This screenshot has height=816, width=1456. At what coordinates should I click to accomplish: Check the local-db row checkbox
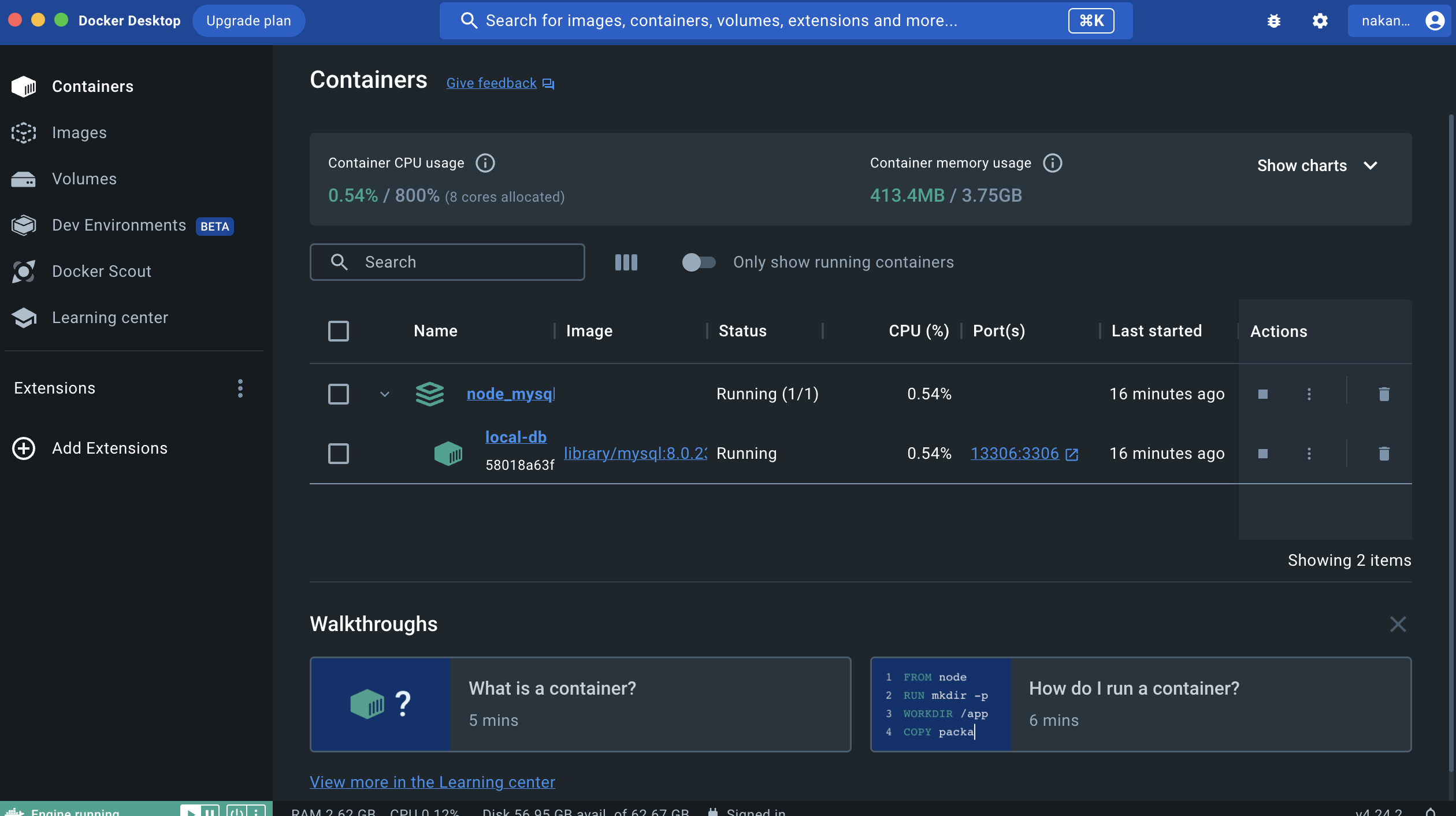click(x=339, y=454)
